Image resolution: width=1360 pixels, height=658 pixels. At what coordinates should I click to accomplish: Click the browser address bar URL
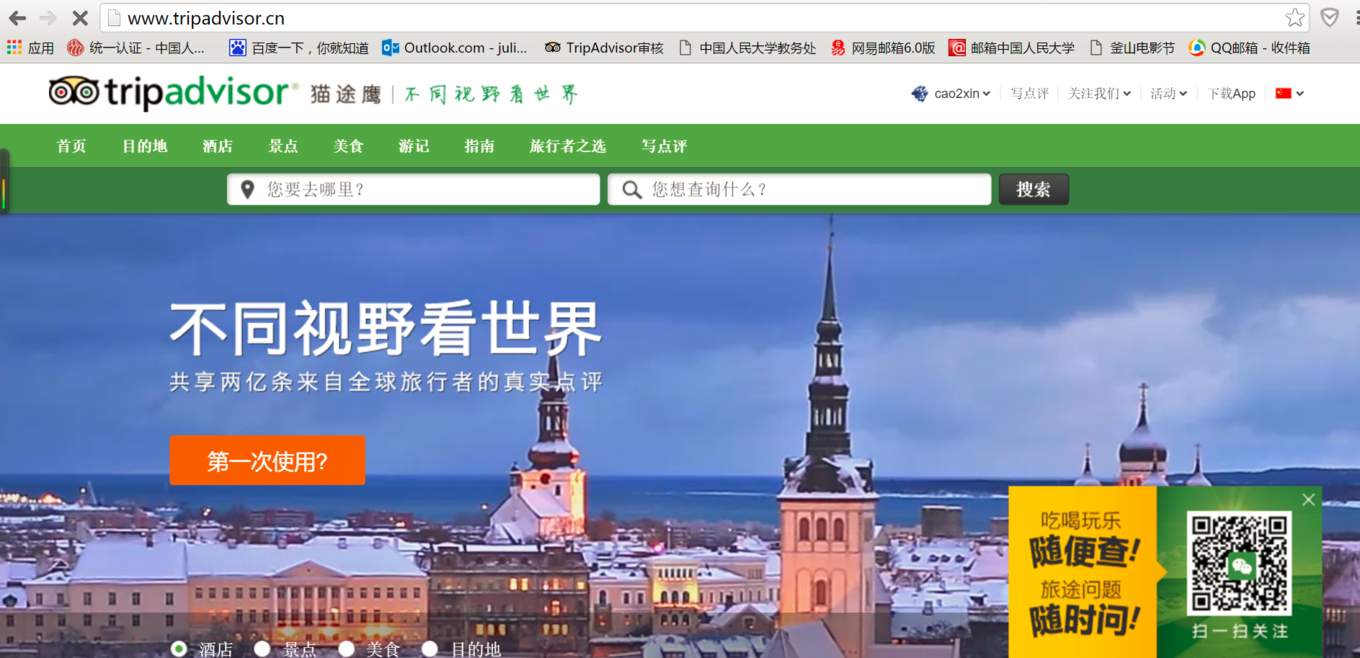[206, 18]
